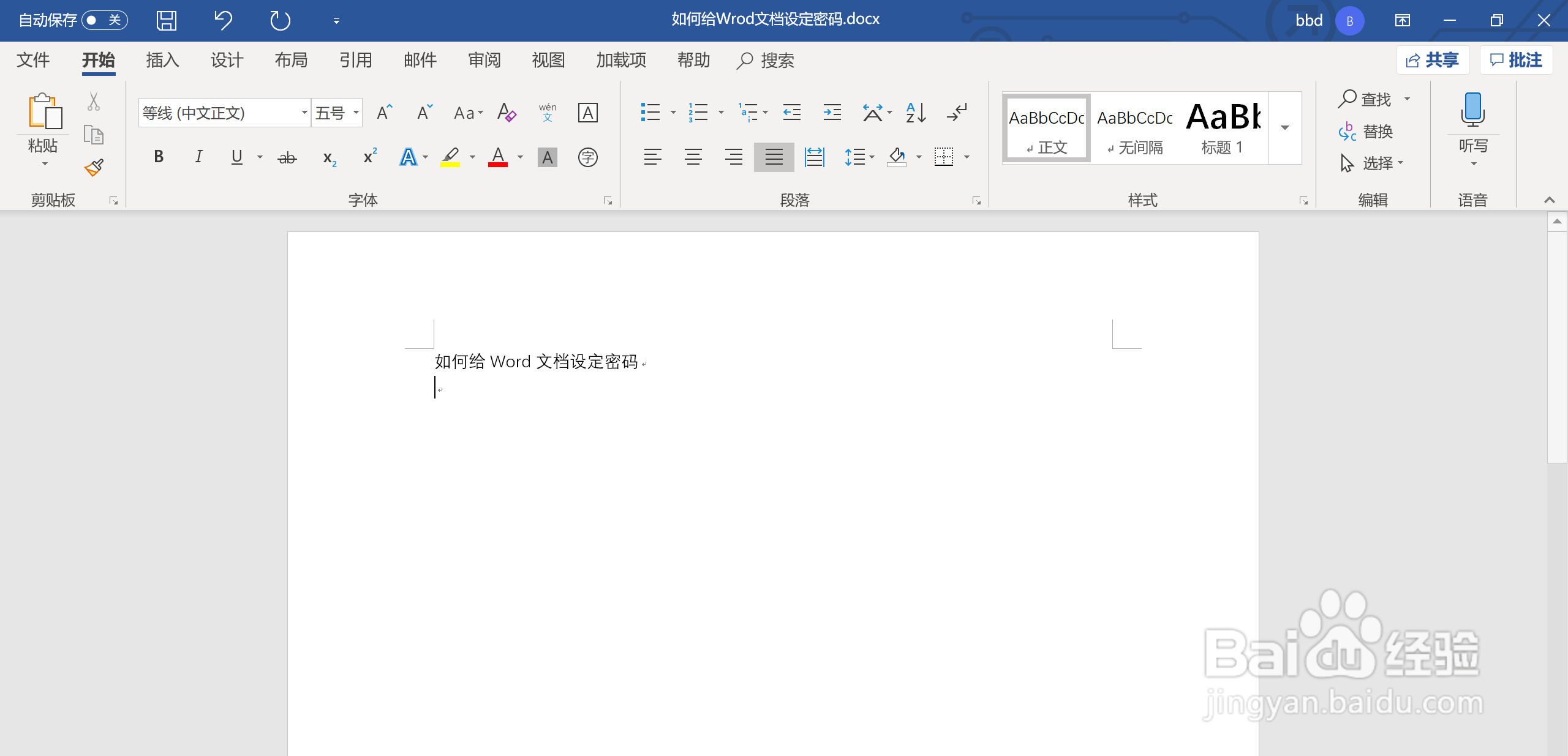Apply superscript formatting
1568x756 pixels.
370,157
